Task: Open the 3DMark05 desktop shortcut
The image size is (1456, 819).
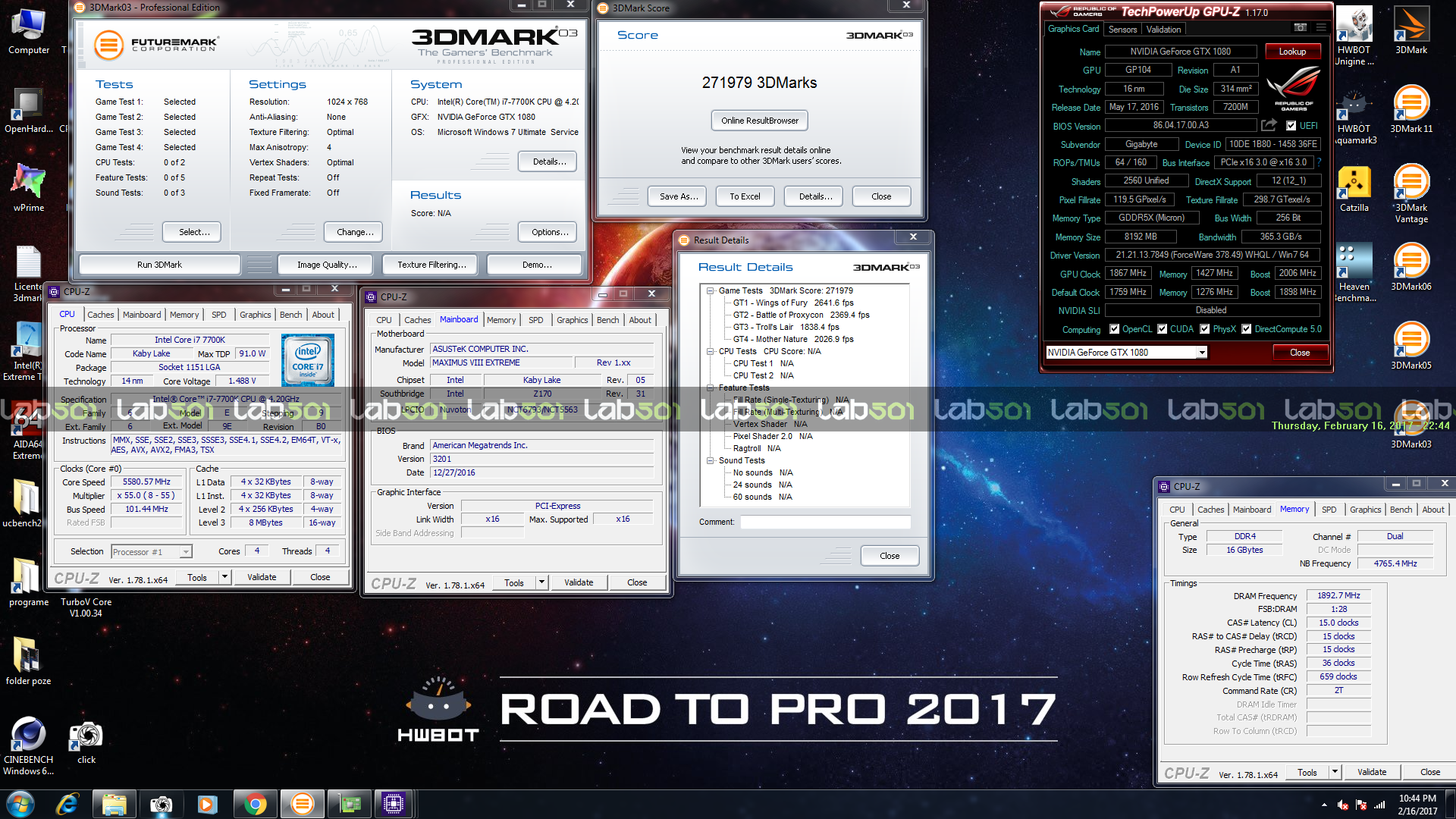Action: [1411, 346]
